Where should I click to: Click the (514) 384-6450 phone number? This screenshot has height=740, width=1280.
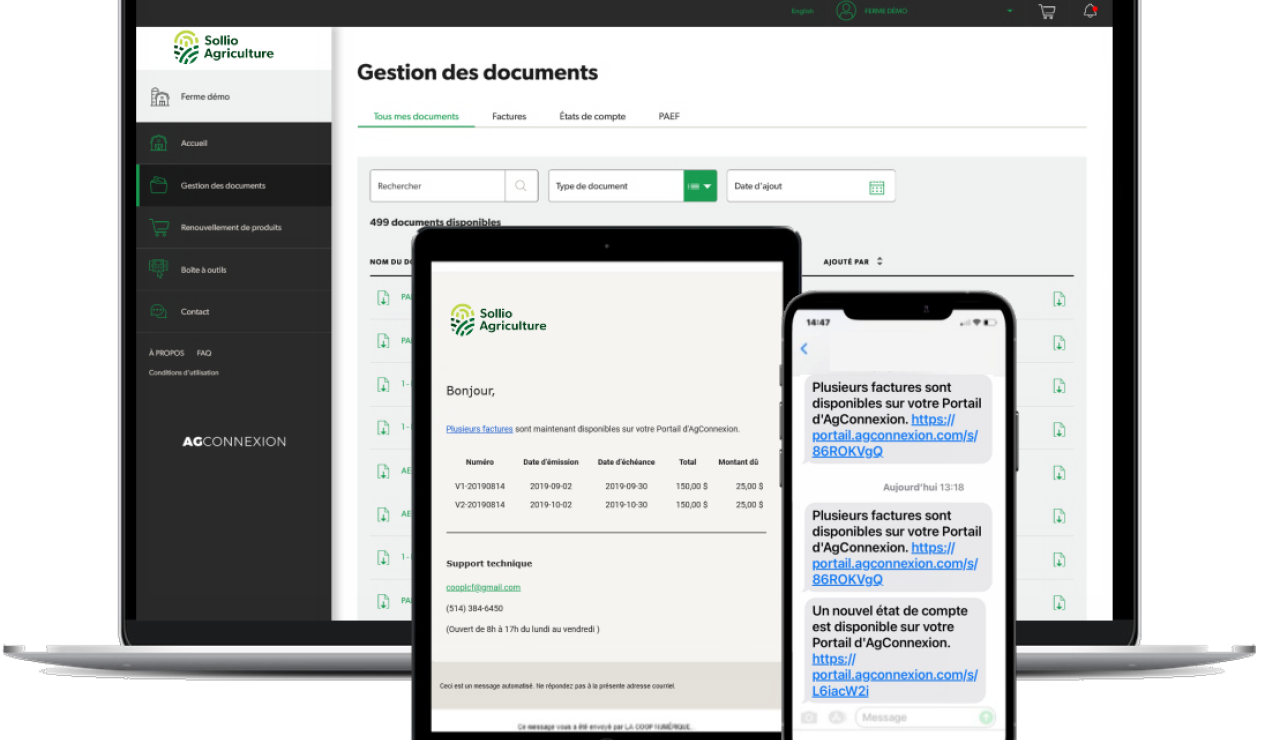pyautogui.click(x=474, y=608)
